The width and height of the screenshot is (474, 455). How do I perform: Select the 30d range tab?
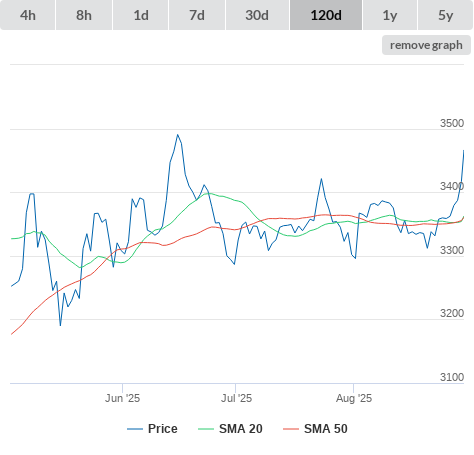(x=257, y=15)
